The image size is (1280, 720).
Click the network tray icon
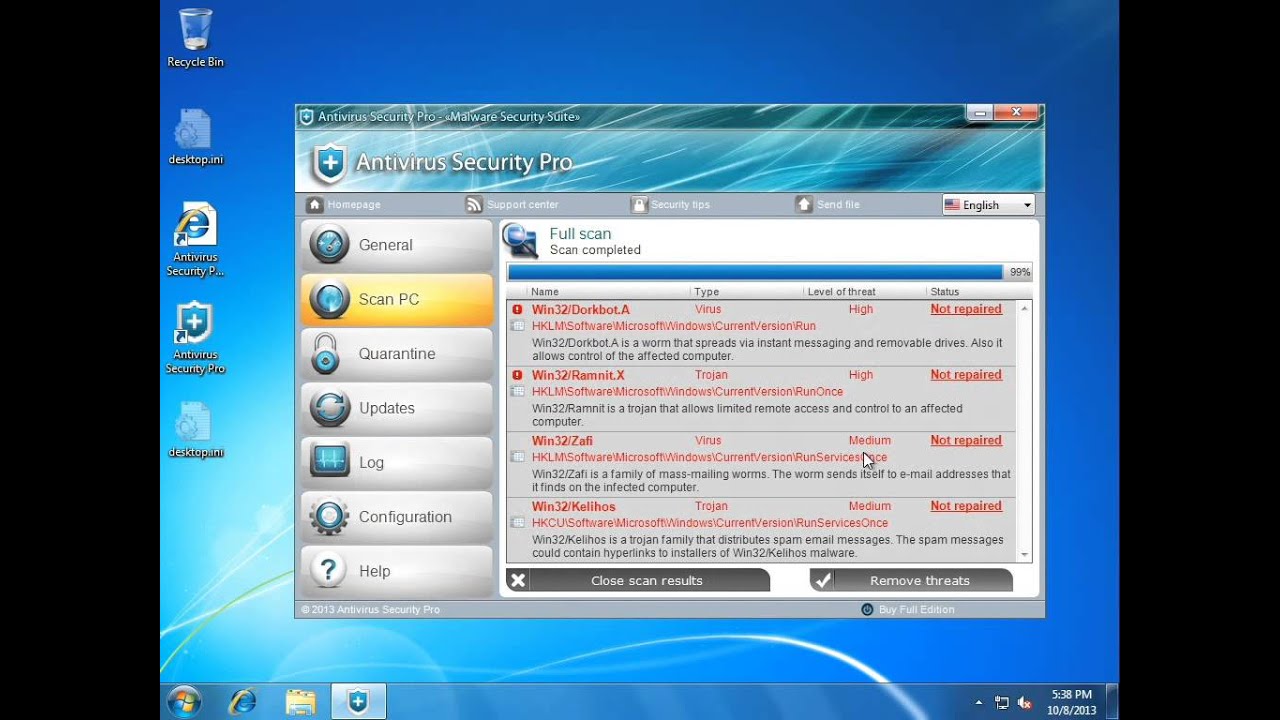click(1002, 703)
